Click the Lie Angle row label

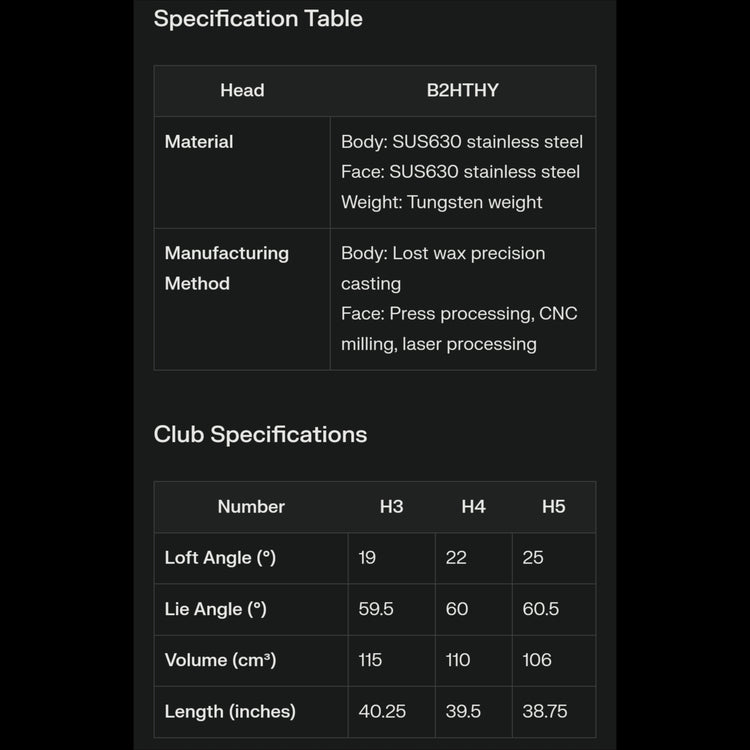point(215,609)
